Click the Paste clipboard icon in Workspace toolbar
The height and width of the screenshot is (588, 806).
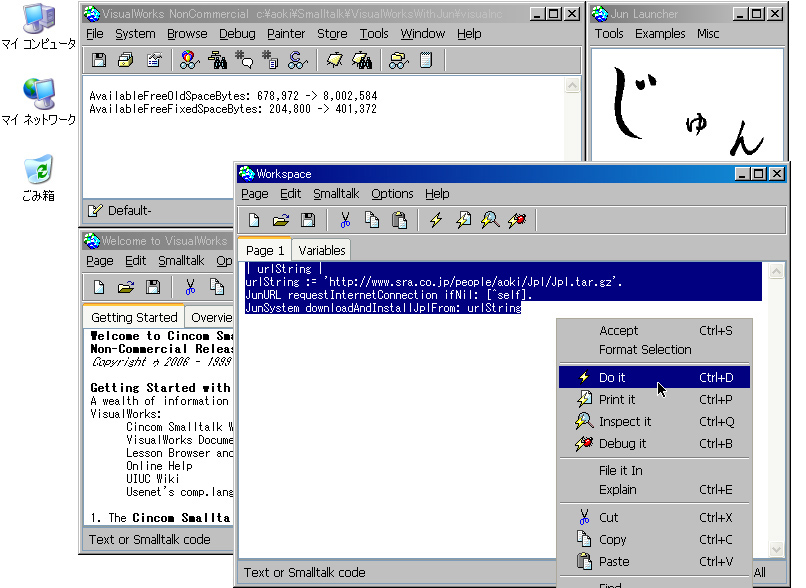(x=399, y=220)
